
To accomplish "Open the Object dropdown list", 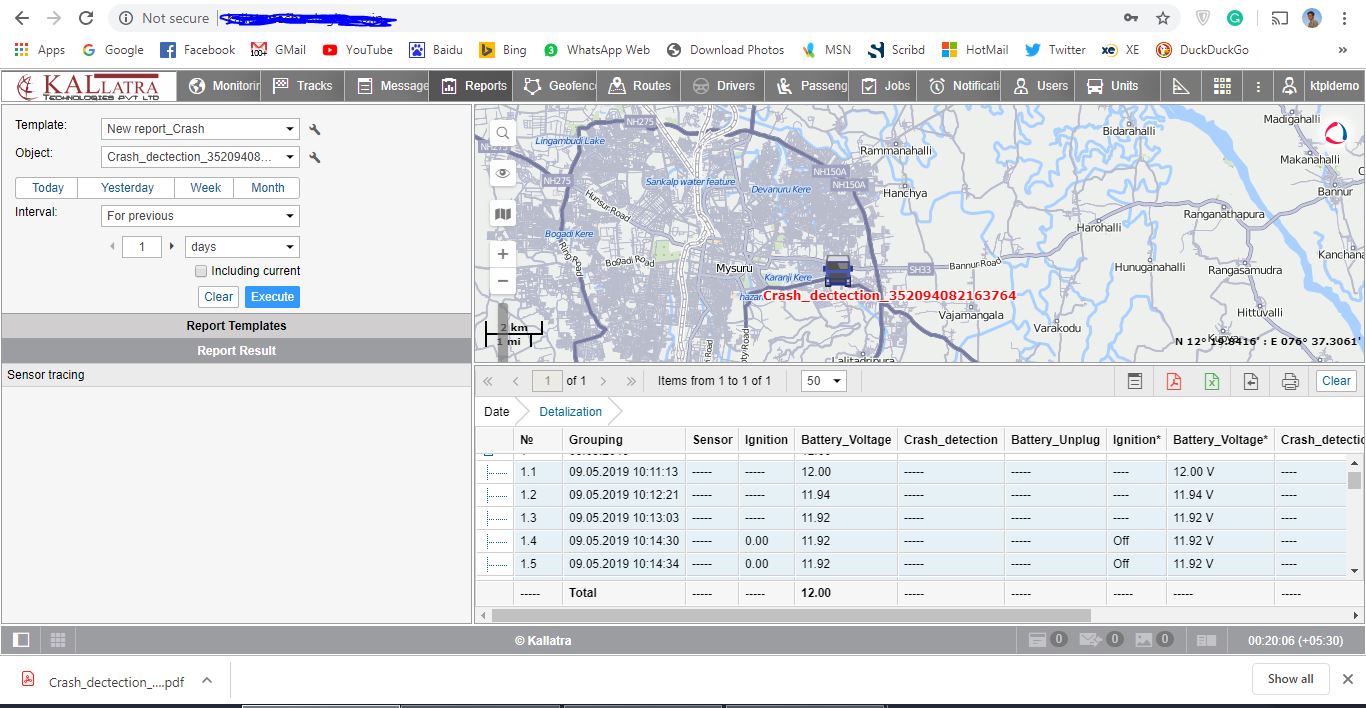I will (x=201, y=157).
